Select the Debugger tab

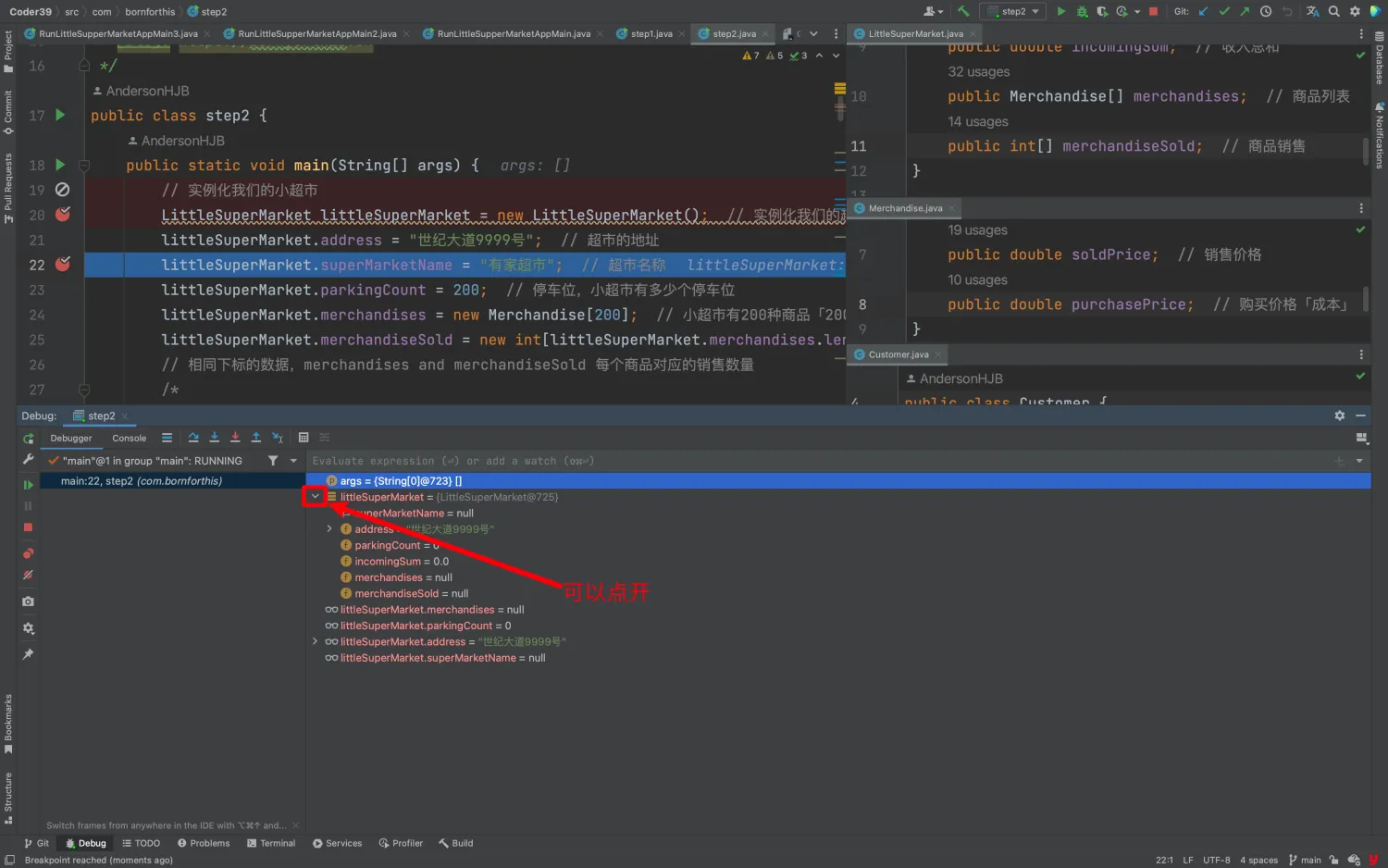[x=71, y=438]
